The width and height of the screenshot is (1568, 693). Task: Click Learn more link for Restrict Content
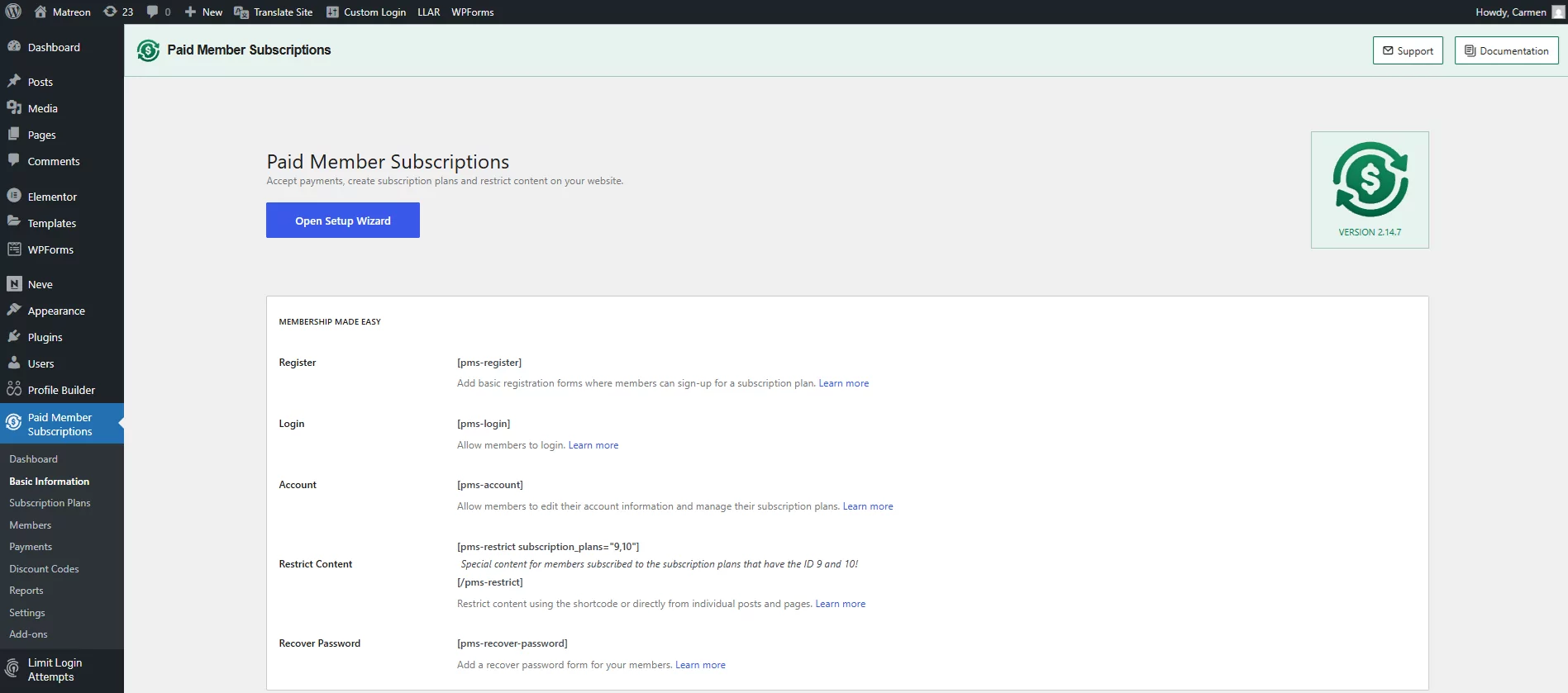coord(841,604)
